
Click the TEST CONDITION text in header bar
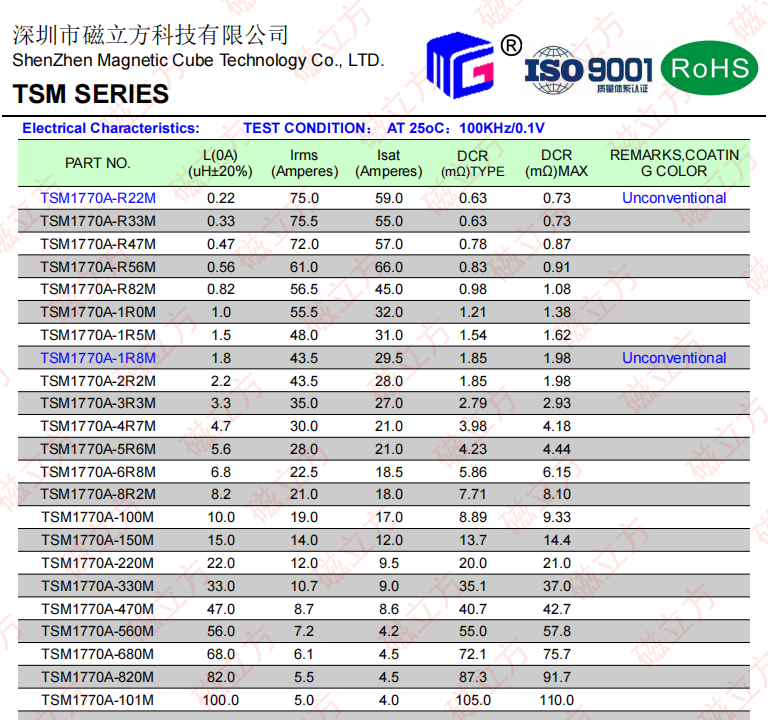[306, 128]
